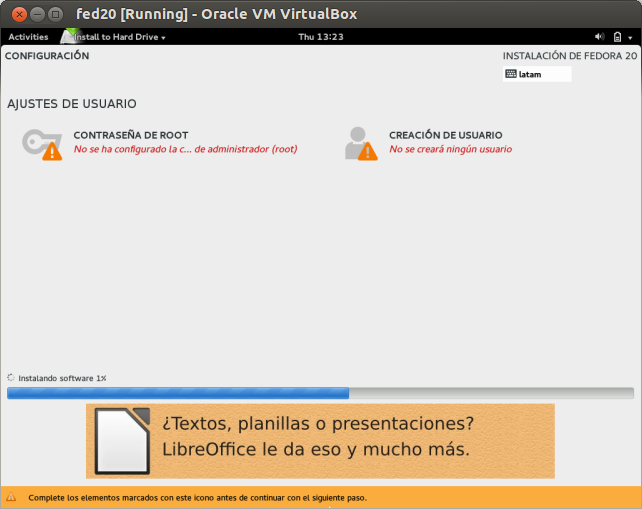Viewport: 642px width, 509px height.
Task: Click the volume speaker icon in top bar
Action: point(599,37)
